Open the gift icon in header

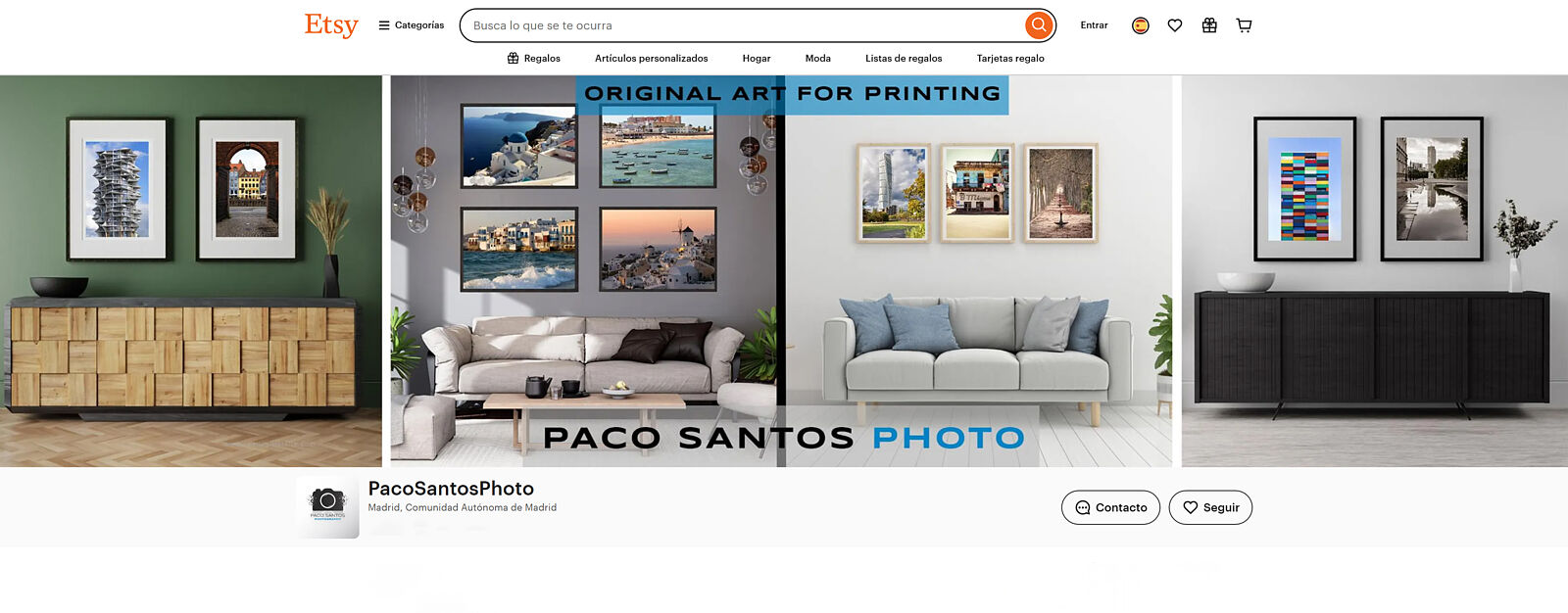1209,25
